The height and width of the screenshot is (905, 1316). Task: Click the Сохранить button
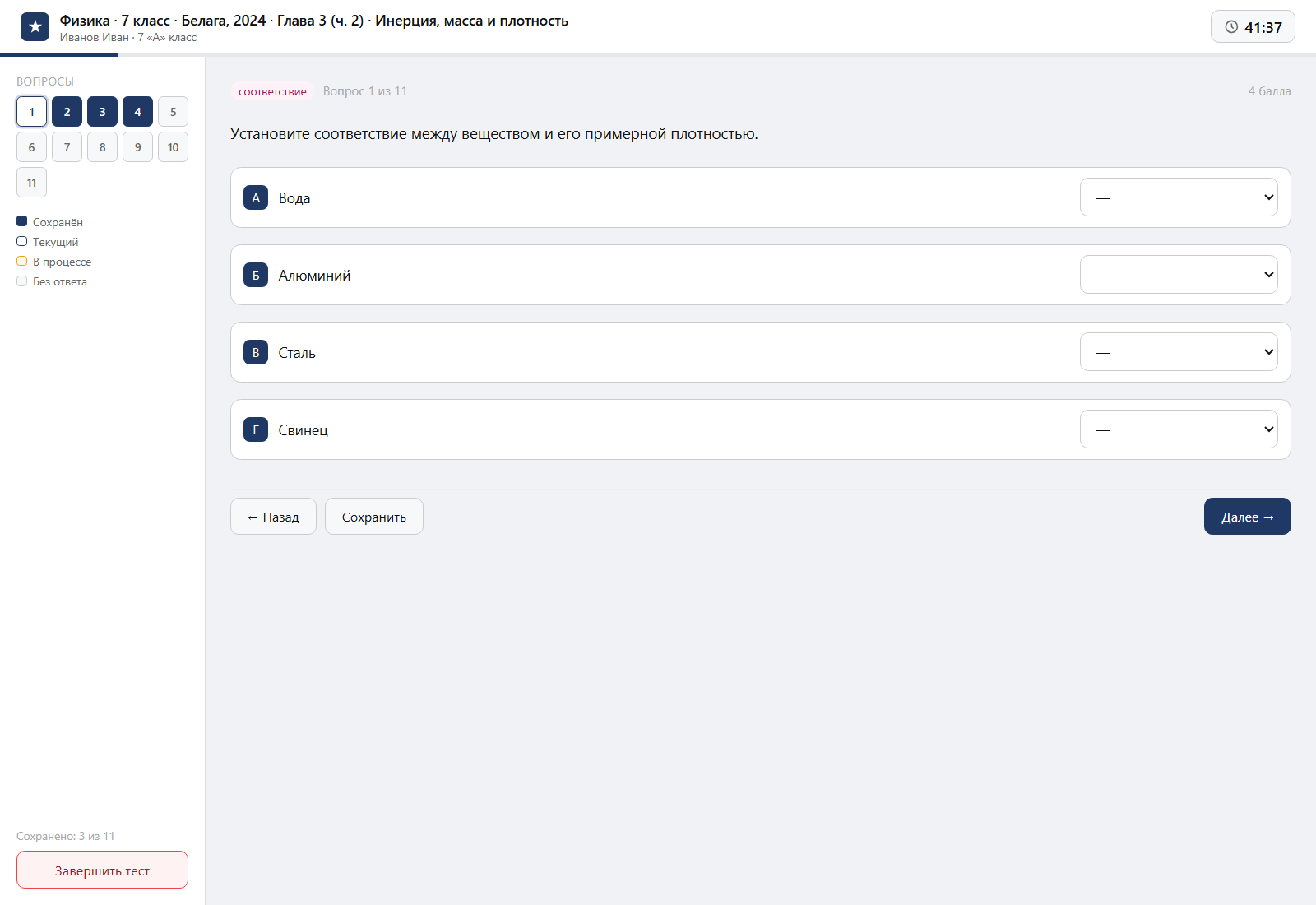(374, 517)
